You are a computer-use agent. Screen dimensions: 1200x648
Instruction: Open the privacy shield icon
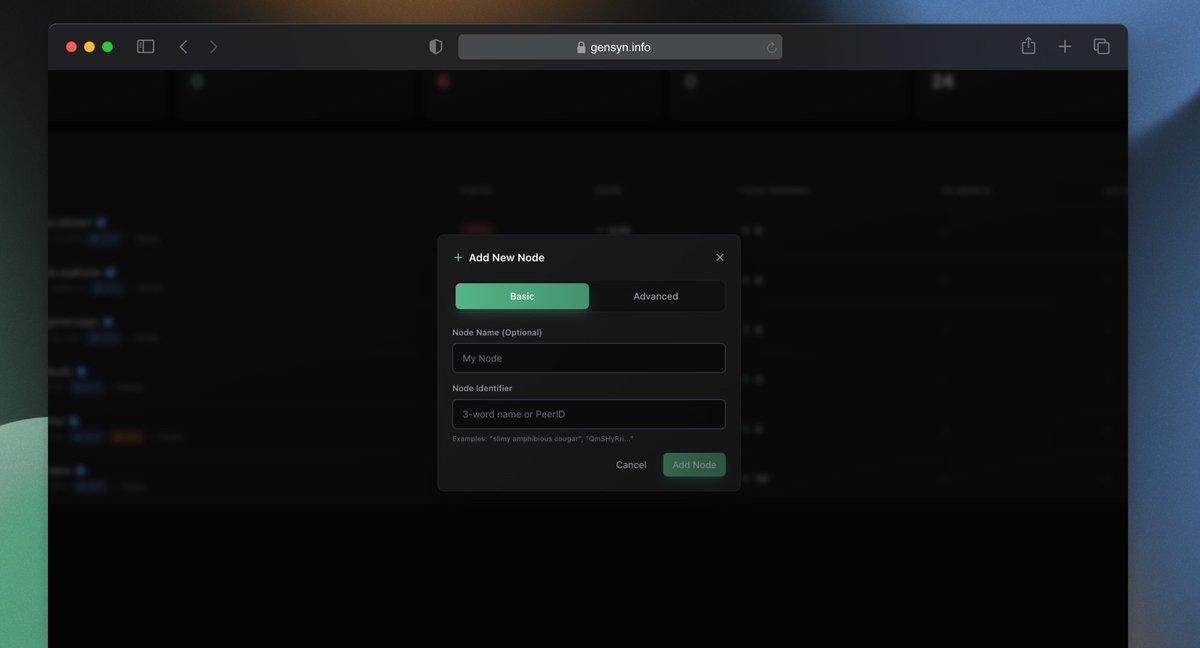click(x=436, y=47)
